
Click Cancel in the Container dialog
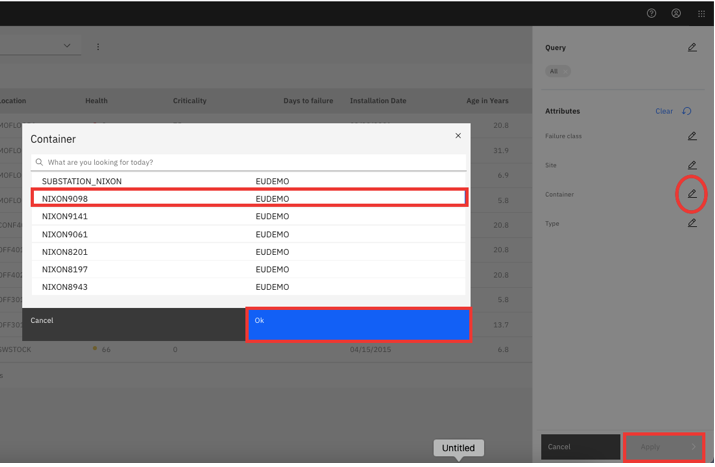134,324
